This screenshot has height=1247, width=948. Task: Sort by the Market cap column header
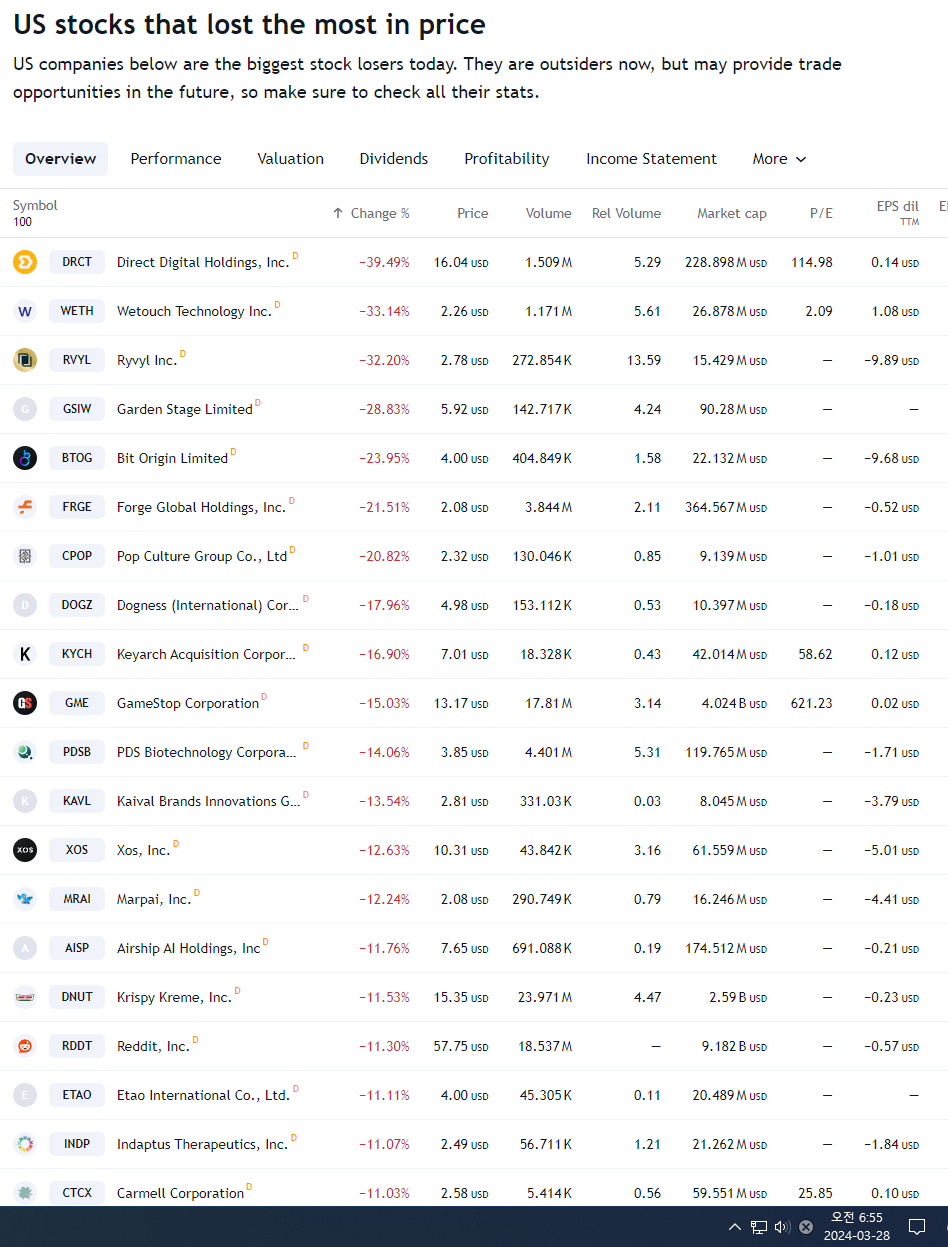(x=732, y=213)
